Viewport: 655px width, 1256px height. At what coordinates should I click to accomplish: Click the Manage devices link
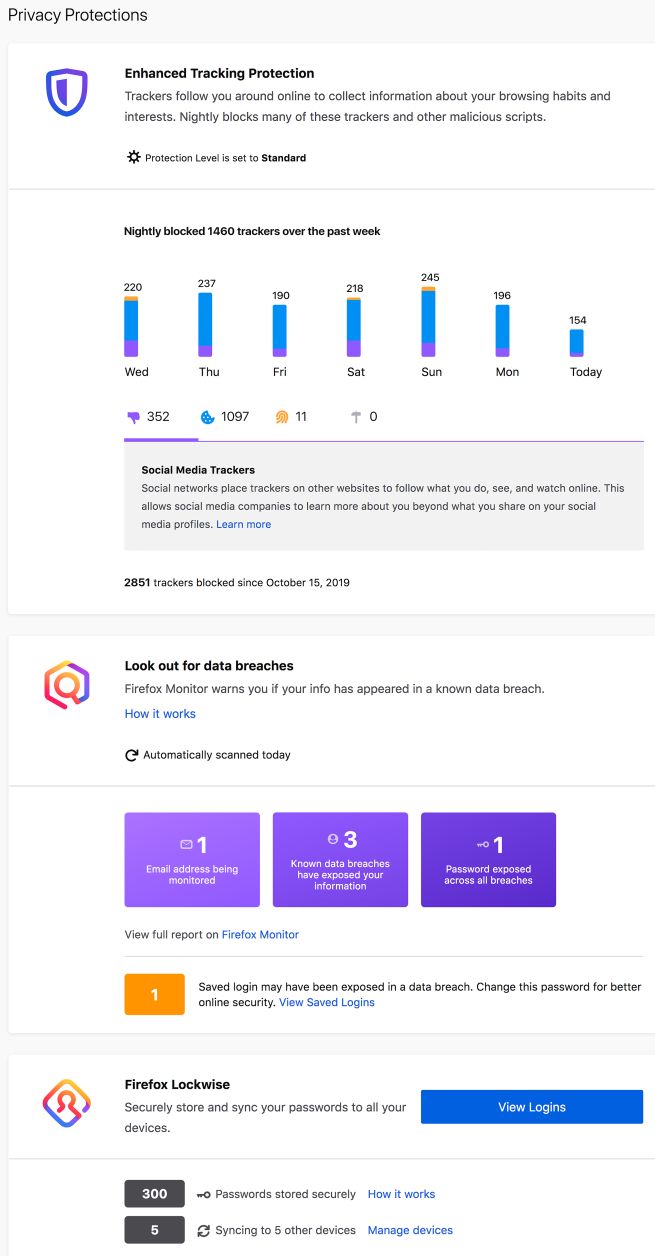point(410,1230)
